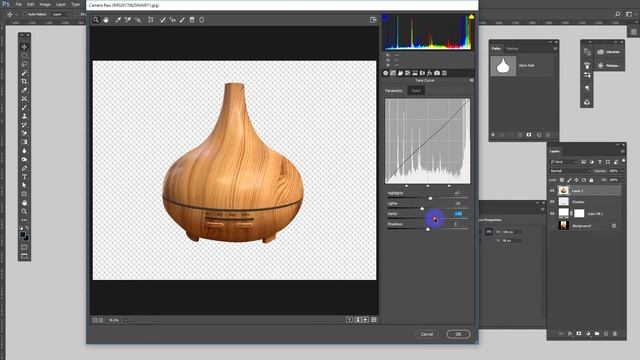Open the Fill dropdown in Layers panel

pyautogui.click(x=622, y=180)
